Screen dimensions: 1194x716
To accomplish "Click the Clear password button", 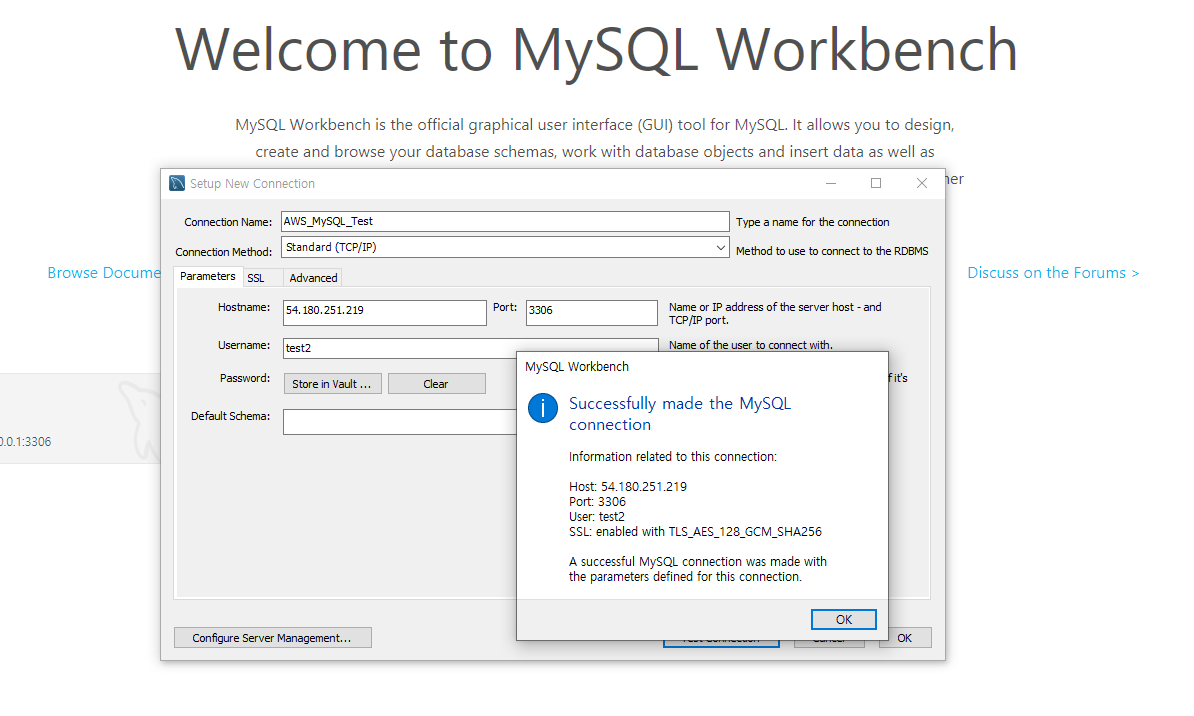I will (436, 384).
